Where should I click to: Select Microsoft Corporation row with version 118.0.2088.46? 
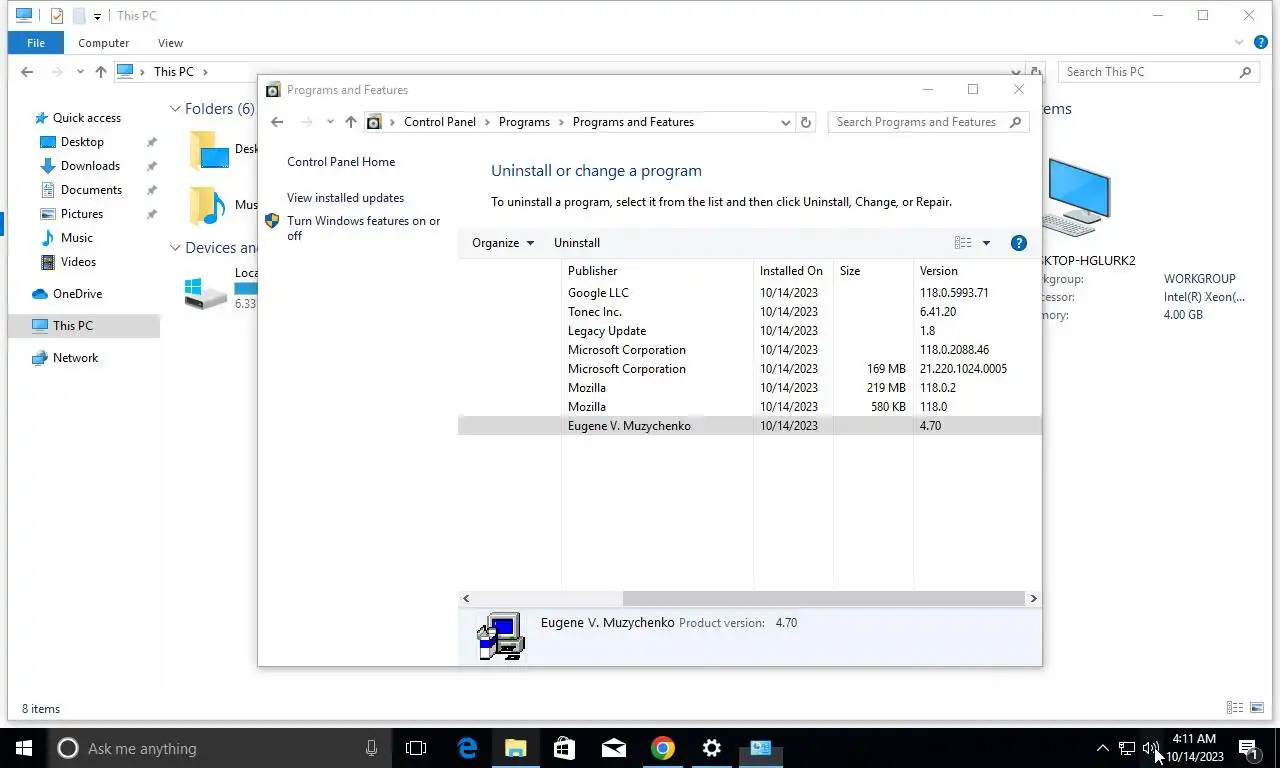[749, 350]
